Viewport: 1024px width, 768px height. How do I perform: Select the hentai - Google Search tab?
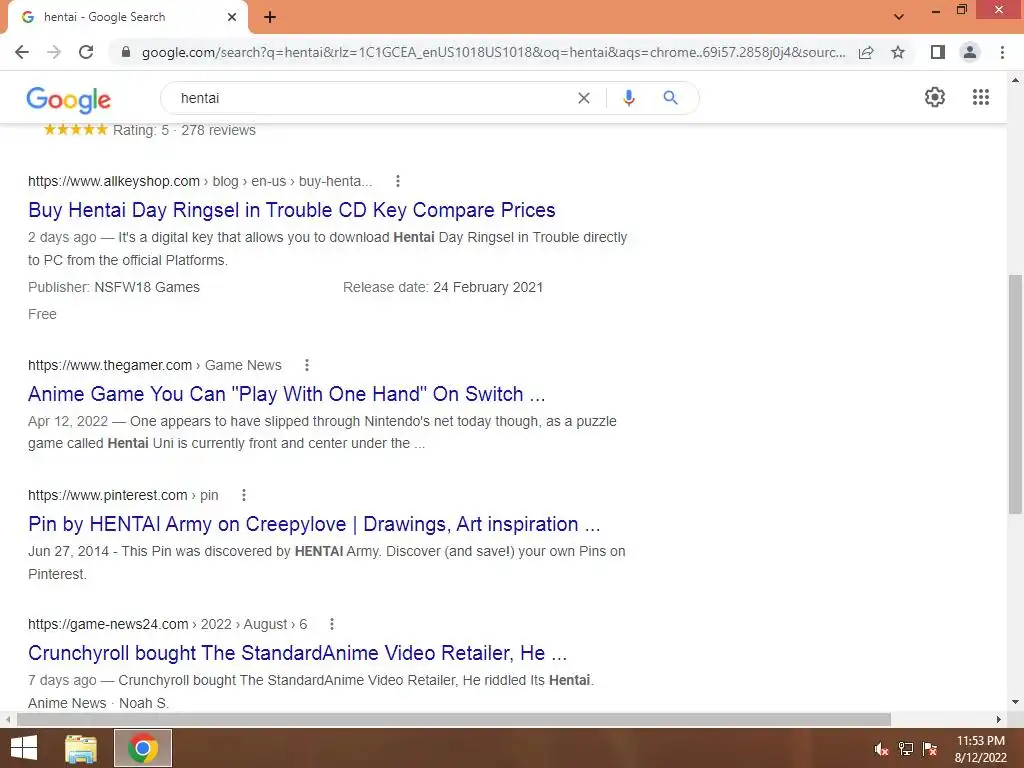[127, 18]
